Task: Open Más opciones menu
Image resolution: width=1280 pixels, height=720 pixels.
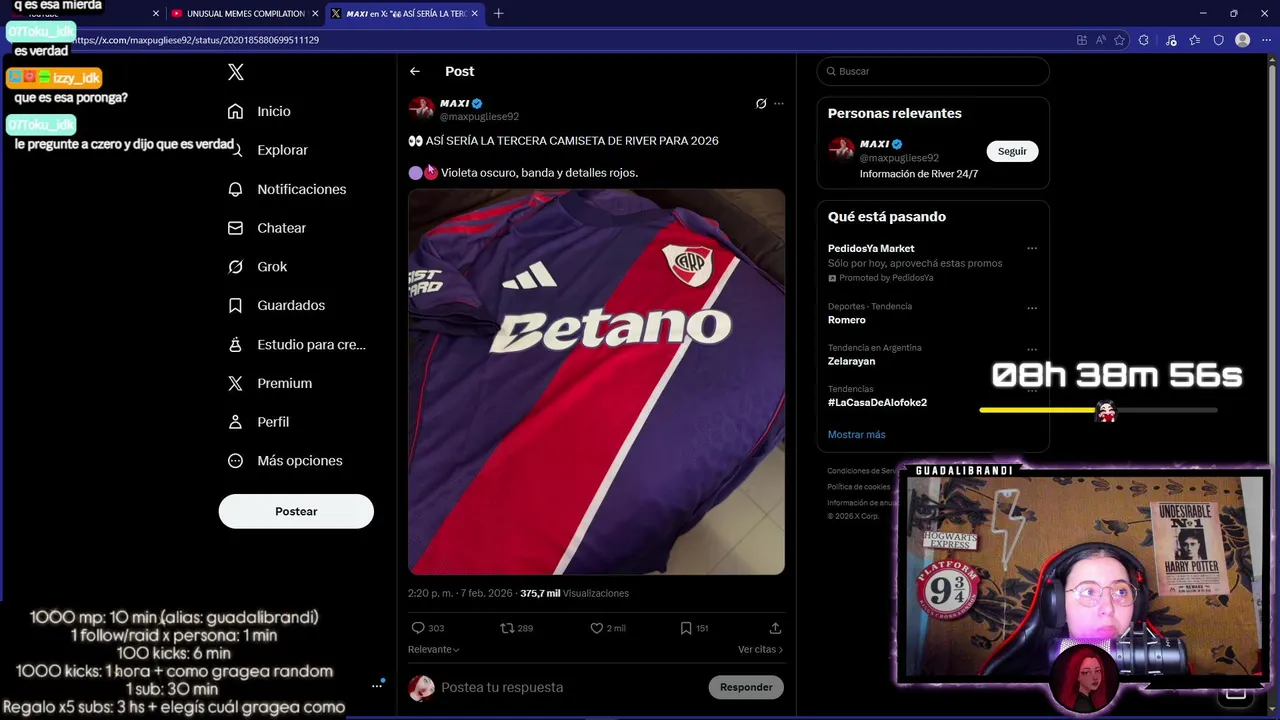Action: click(286, 461)
